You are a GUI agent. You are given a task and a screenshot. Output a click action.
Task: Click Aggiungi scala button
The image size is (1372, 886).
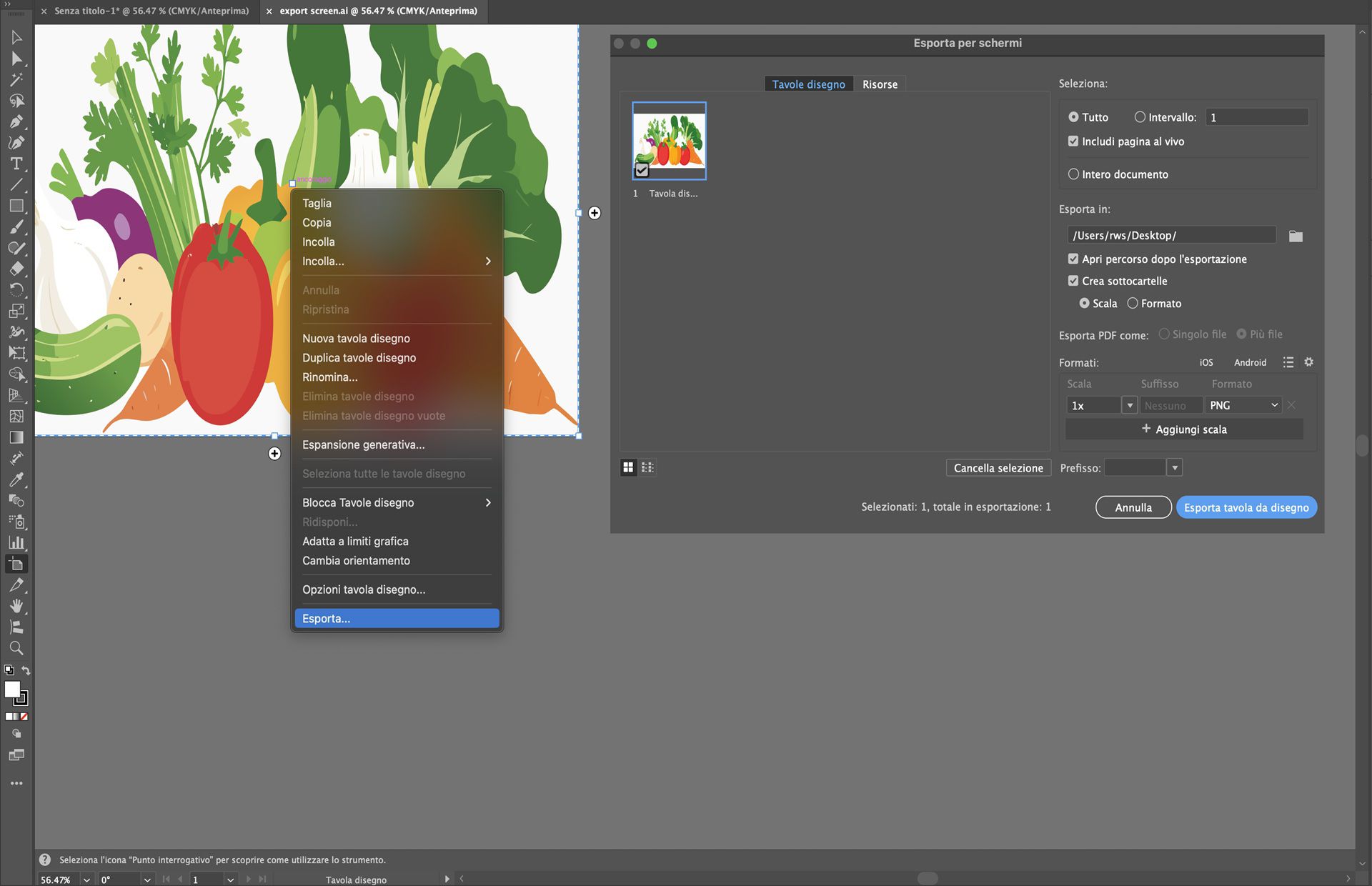point(1184,429)
